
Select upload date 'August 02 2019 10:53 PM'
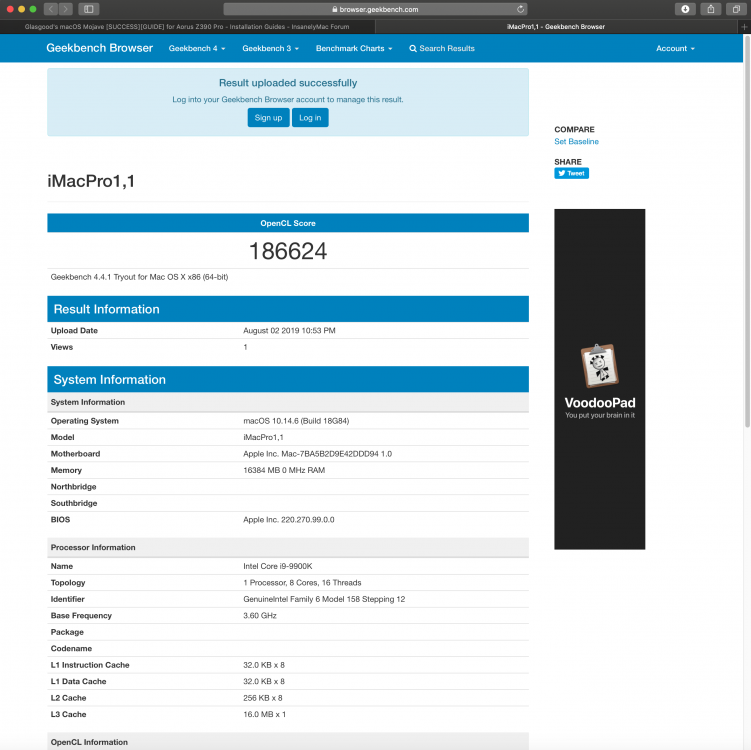(289, 330)
